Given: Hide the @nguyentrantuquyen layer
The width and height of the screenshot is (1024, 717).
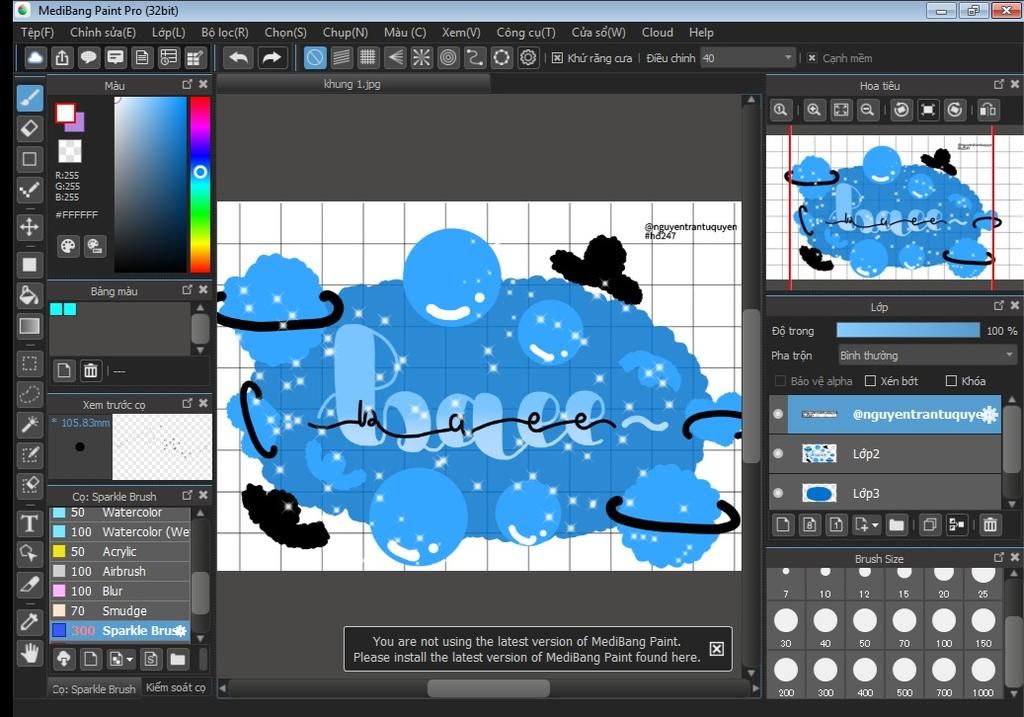Looking at the screenshot, I should (x=778, y=414).
